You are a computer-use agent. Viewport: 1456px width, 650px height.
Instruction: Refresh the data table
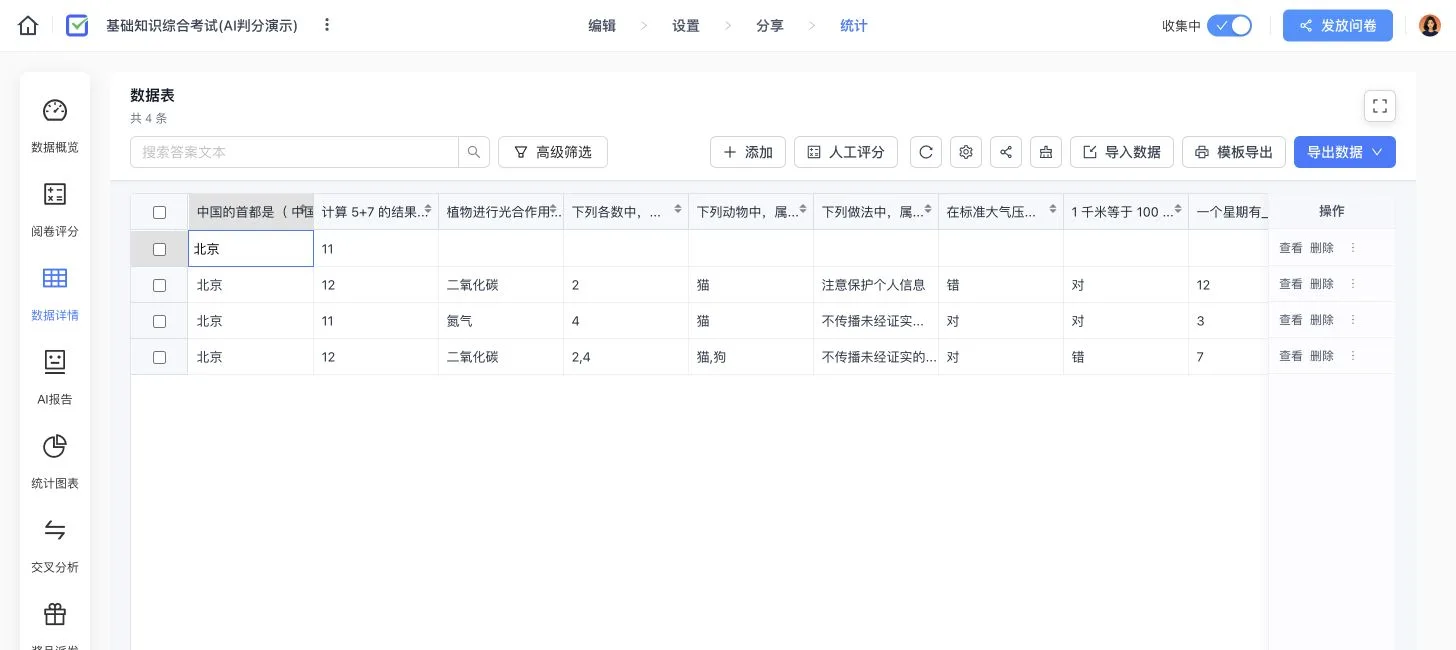click(x=926, y=152)
